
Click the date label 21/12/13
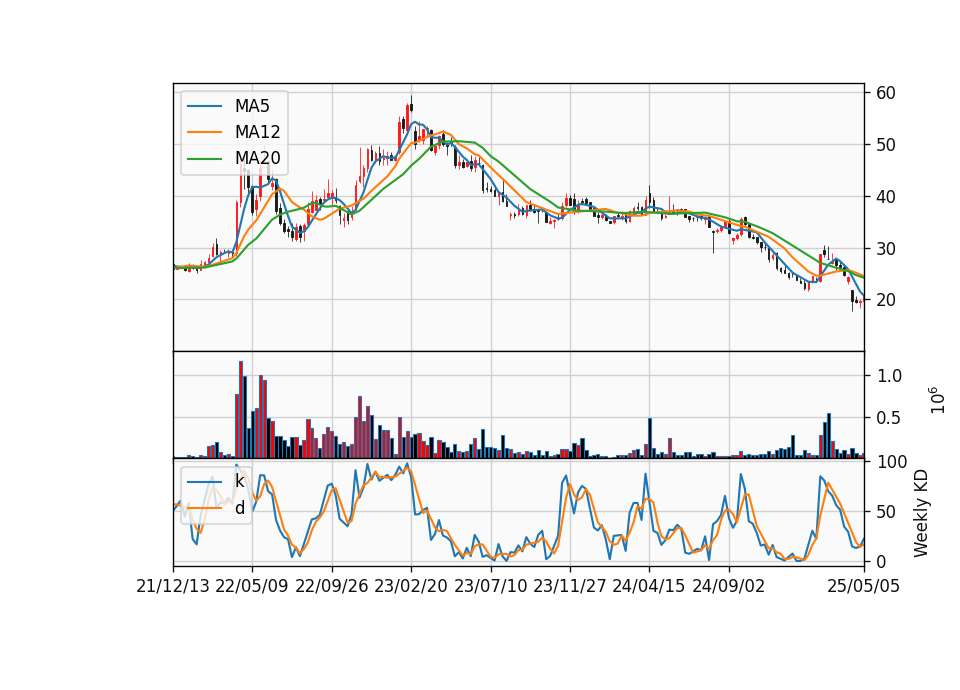click(173, 586)
